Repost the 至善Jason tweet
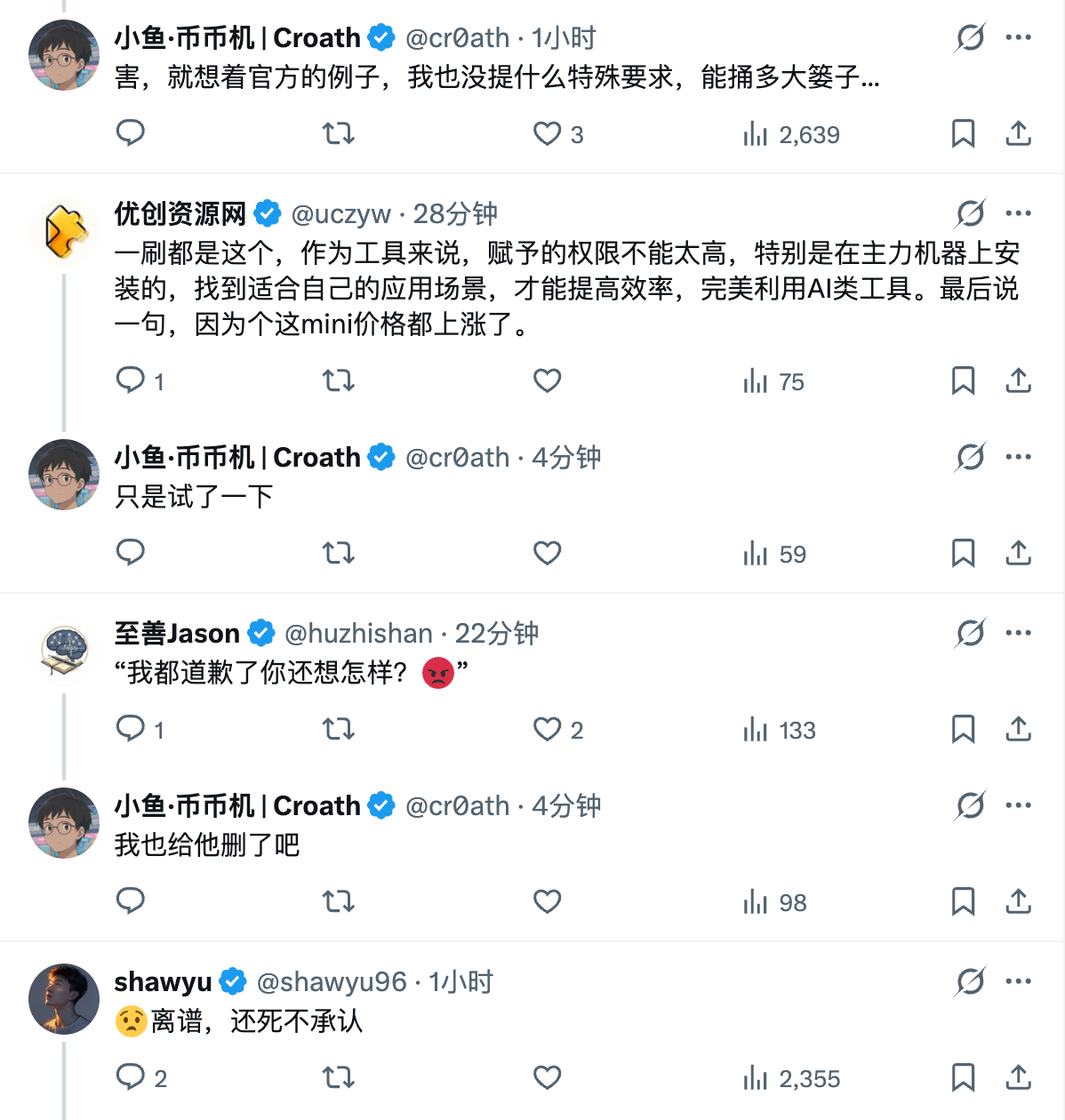1065x1120 pixels. pos(338,730)
